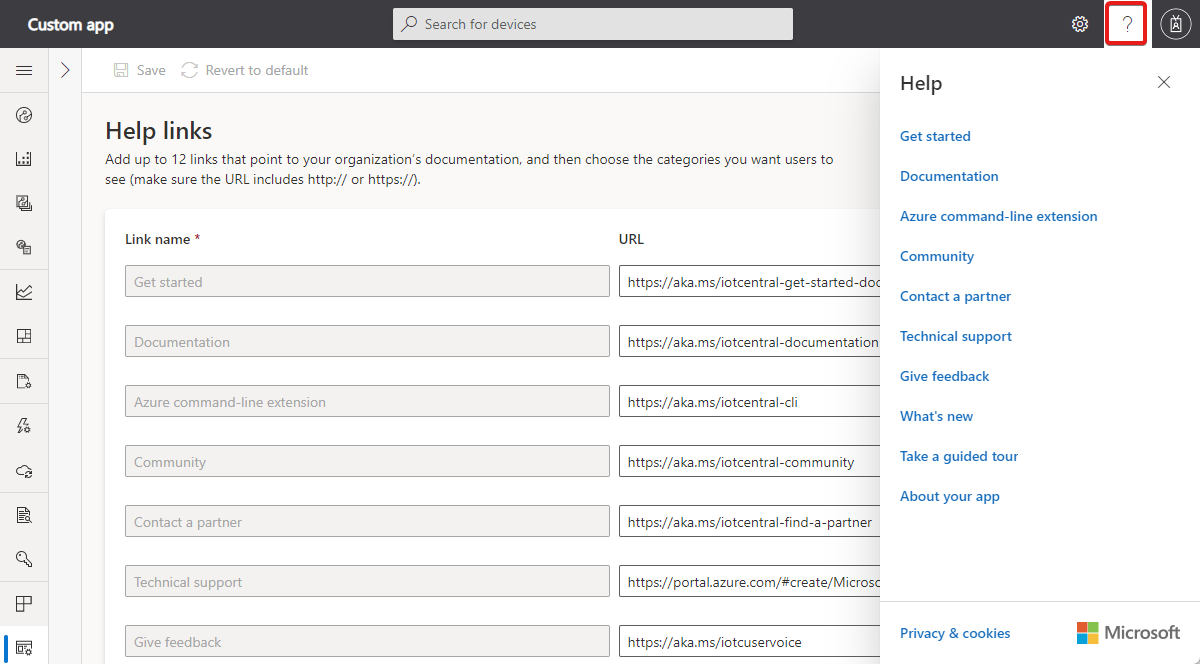Open the Documentation help link
Viewport: 1200px width, 664px height.
(x=948, y=176)
